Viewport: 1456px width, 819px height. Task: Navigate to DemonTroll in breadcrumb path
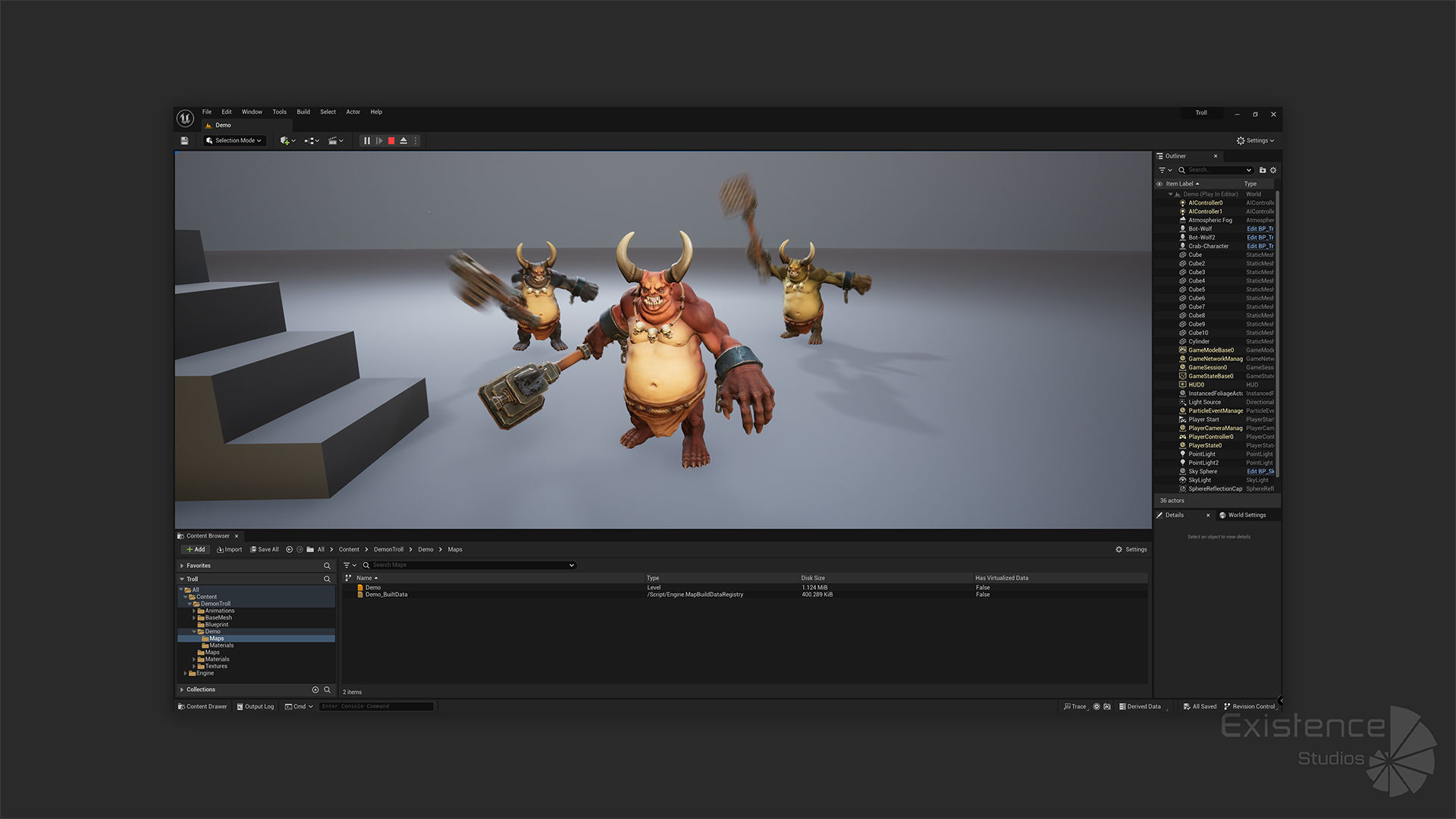coord(388,550)
